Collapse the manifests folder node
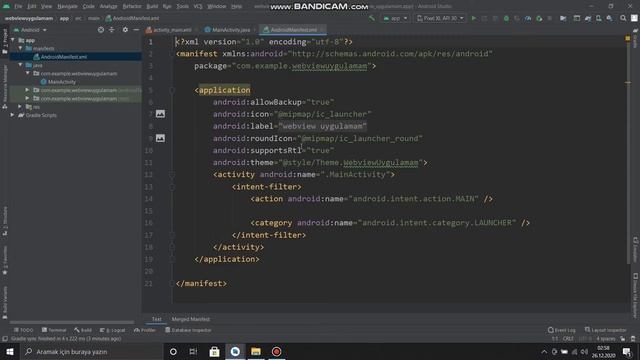Screen dimensions: 640x360 pyautogui.click(x=20, y=48)
